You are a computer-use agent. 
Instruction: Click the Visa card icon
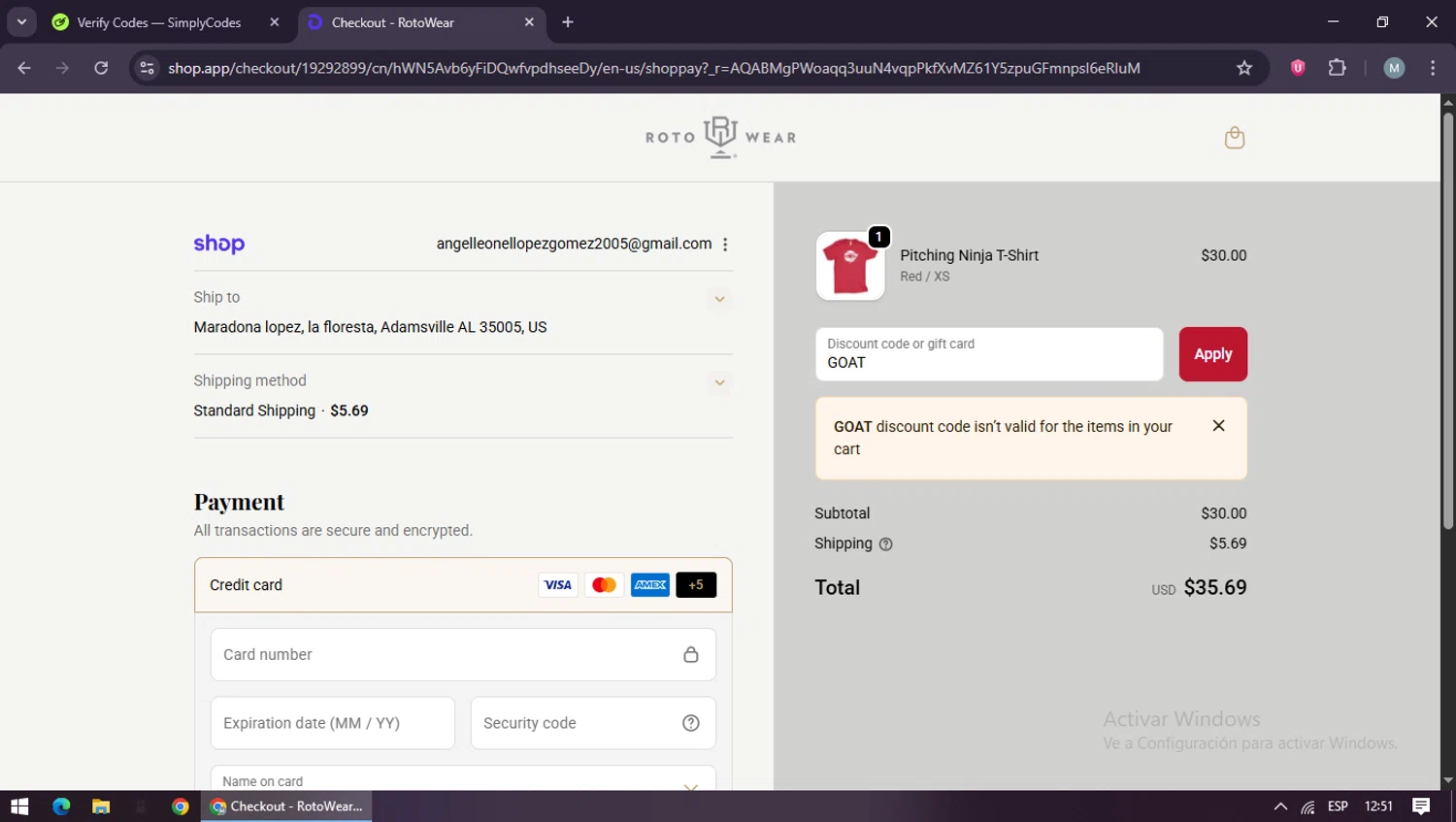(x=558, y=585)
